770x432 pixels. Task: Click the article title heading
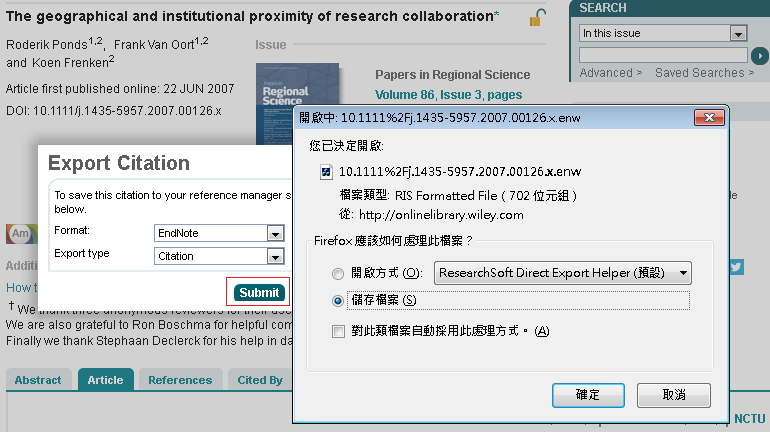point(252,16)
